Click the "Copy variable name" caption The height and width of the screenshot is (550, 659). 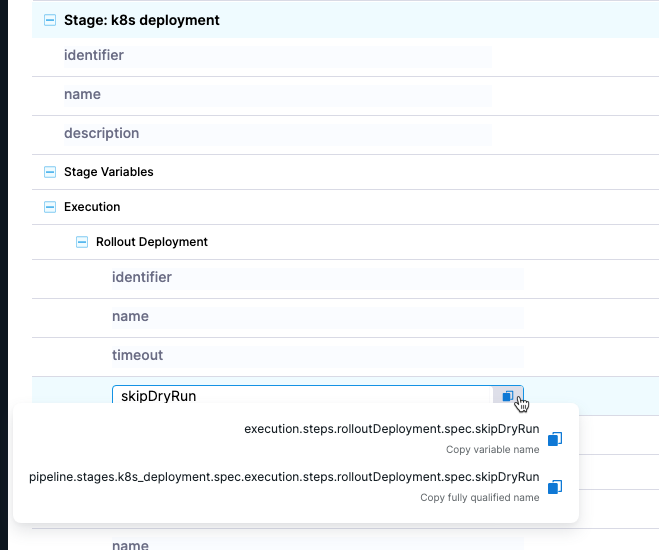point(492,450)
